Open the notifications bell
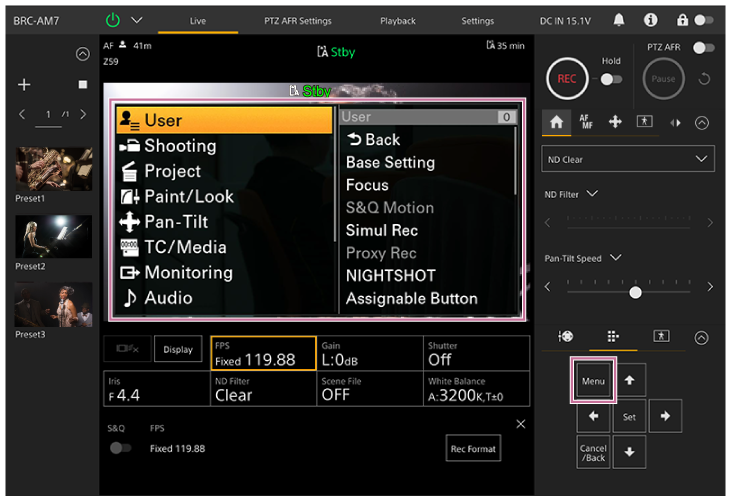The height and width of the screenshot is (500, 730). (619, 20)
